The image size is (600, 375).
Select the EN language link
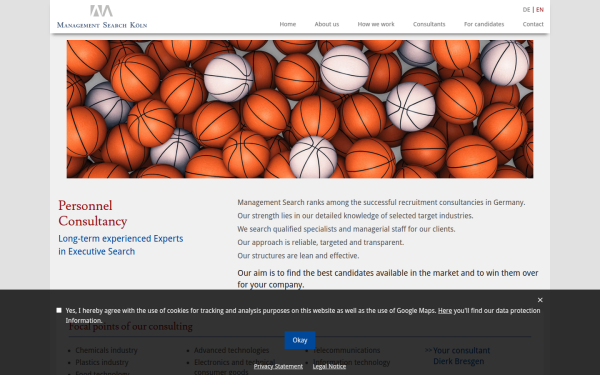click(540, 10)
